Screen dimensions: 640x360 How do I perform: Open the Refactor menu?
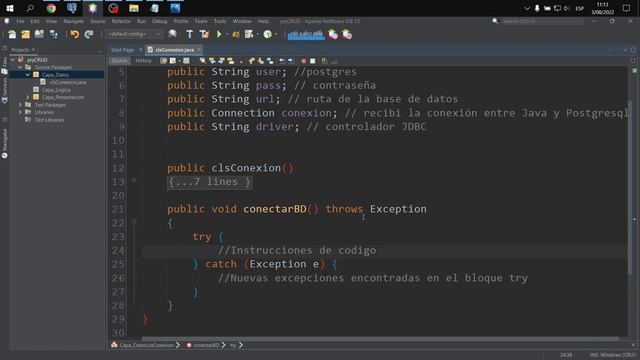tap(121, 21)
